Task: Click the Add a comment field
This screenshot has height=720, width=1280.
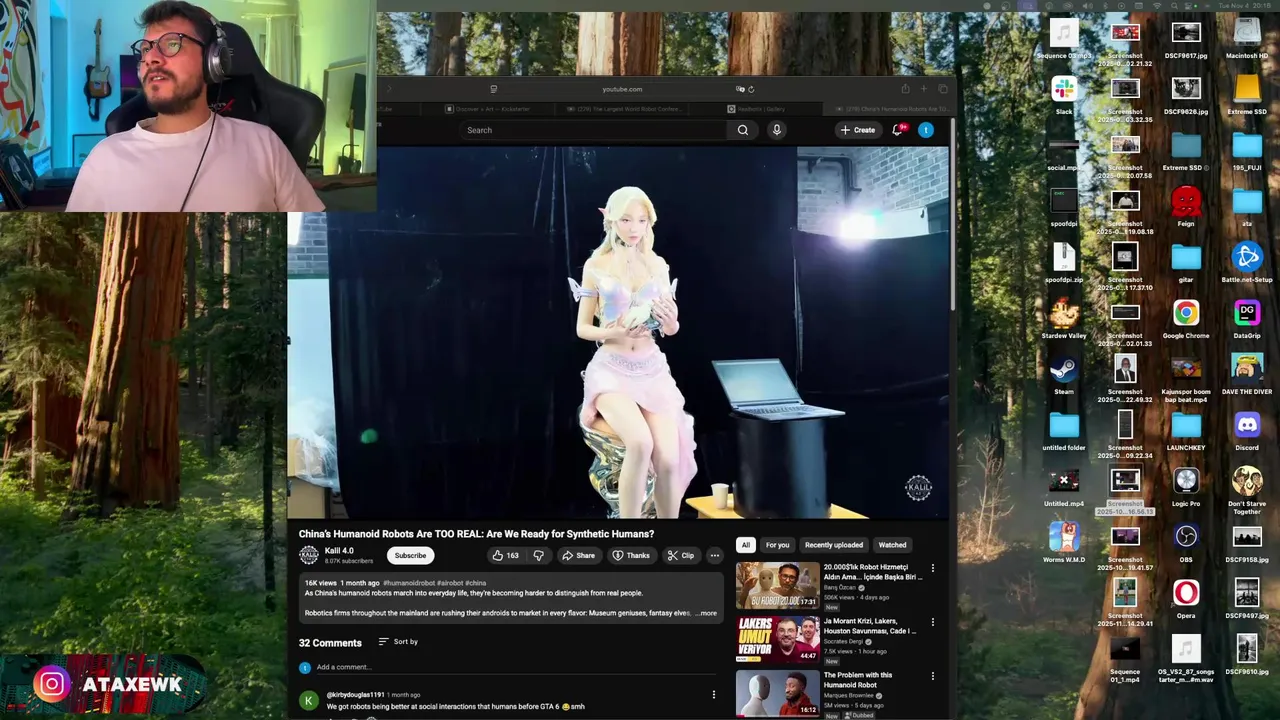Action: point(515,667)
